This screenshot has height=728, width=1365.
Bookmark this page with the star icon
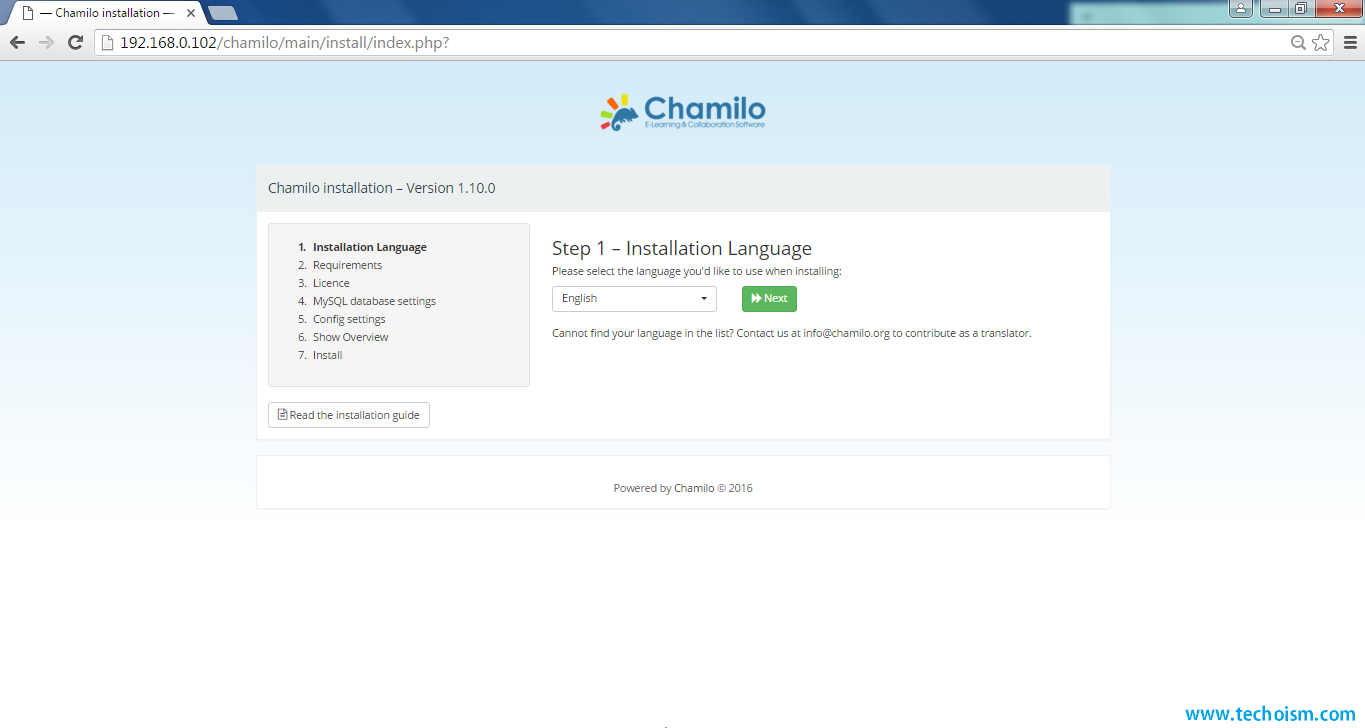[1321, 42]
